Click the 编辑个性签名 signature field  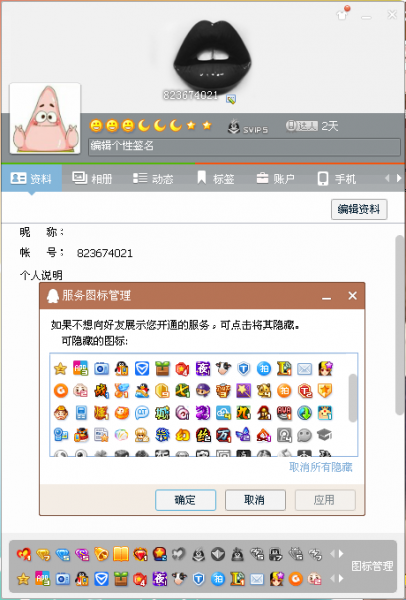pos(245,147)
